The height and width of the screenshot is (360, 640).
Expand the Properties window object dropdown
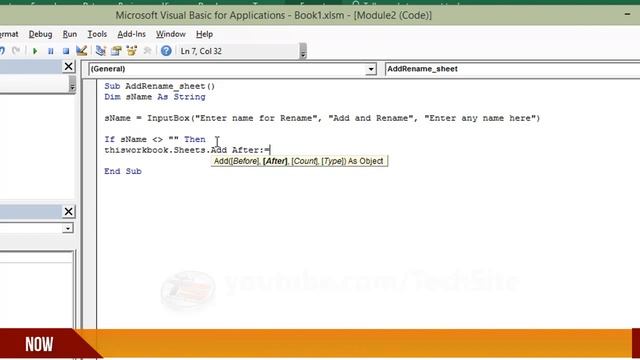click(x=68, y=228)
